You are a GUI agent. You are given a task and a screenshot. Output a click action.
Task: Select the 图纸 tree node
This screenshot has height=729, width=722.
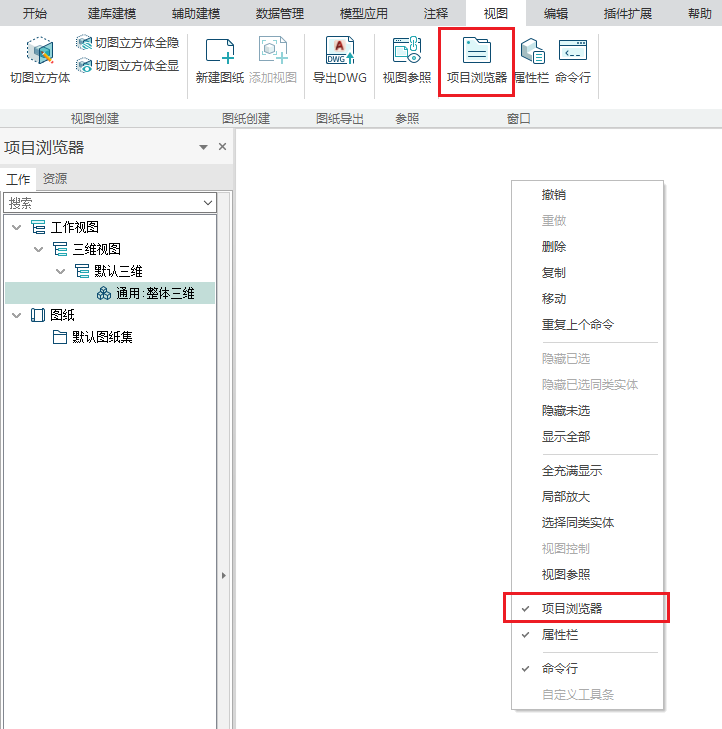(62, 315)
